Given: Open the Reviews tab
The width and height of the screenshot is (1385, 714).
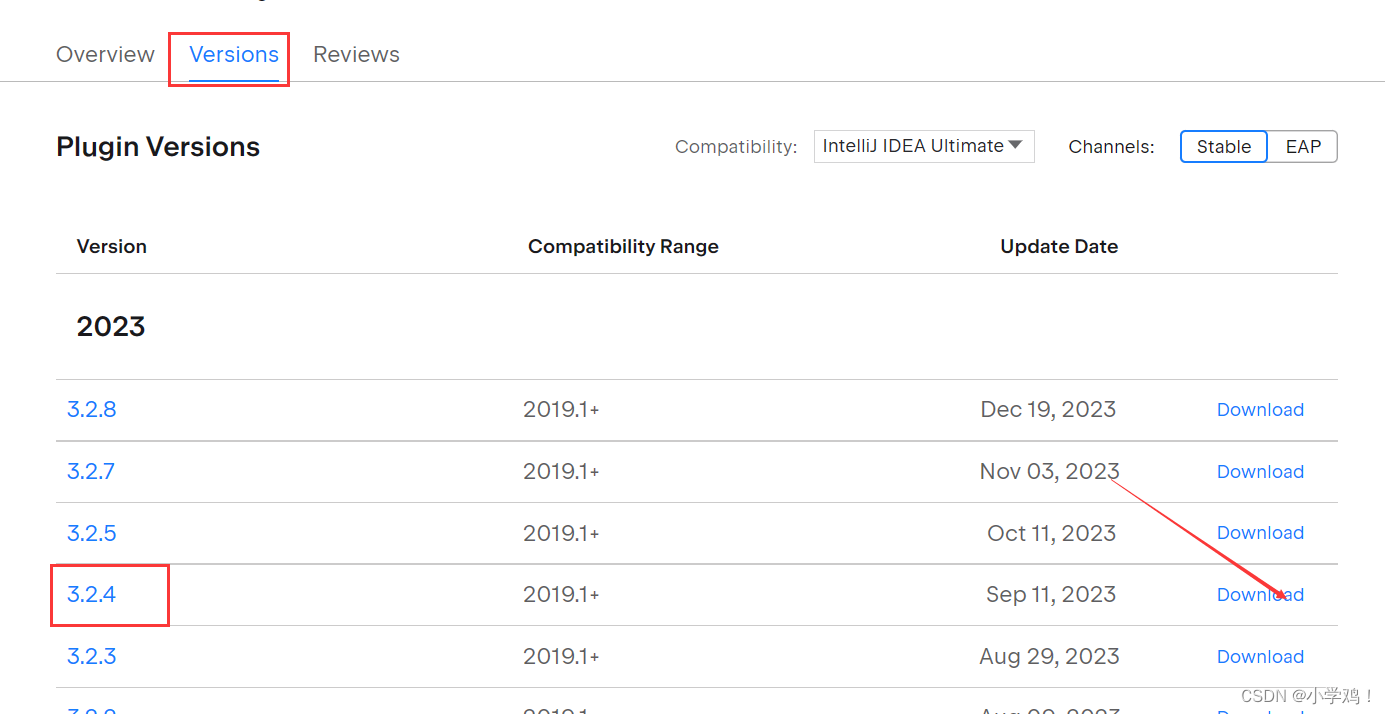Looking at the screenshot, I should click(356, 54).
